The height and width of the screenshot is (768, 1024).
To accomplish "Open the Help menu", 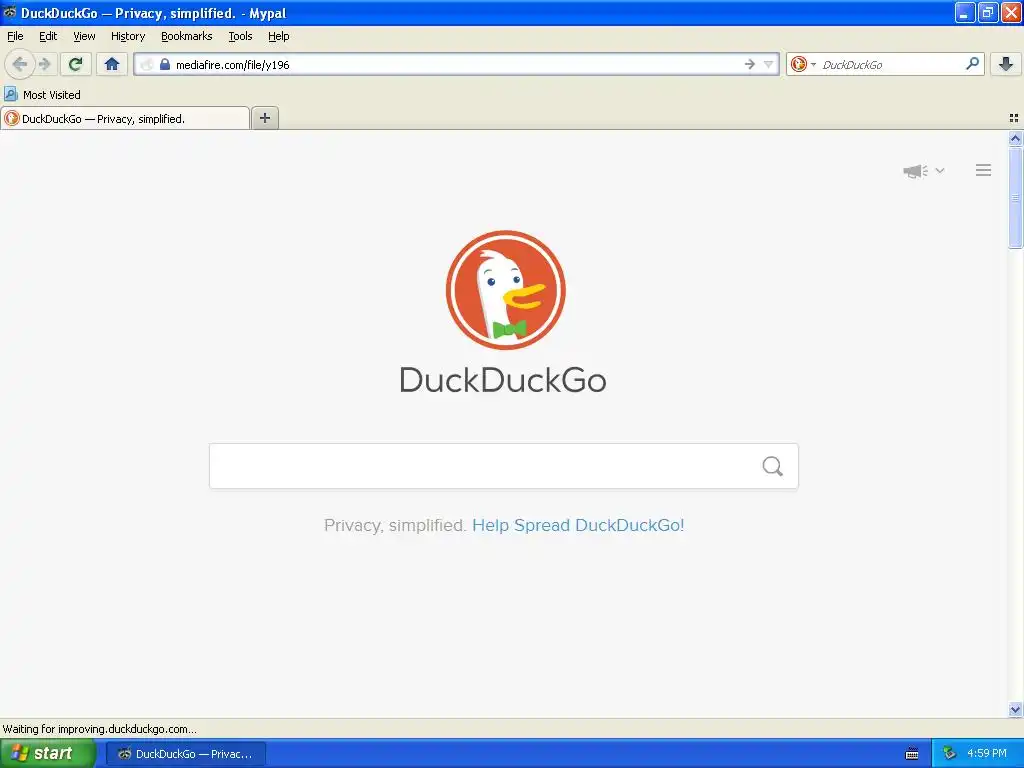I will point(279,36).
